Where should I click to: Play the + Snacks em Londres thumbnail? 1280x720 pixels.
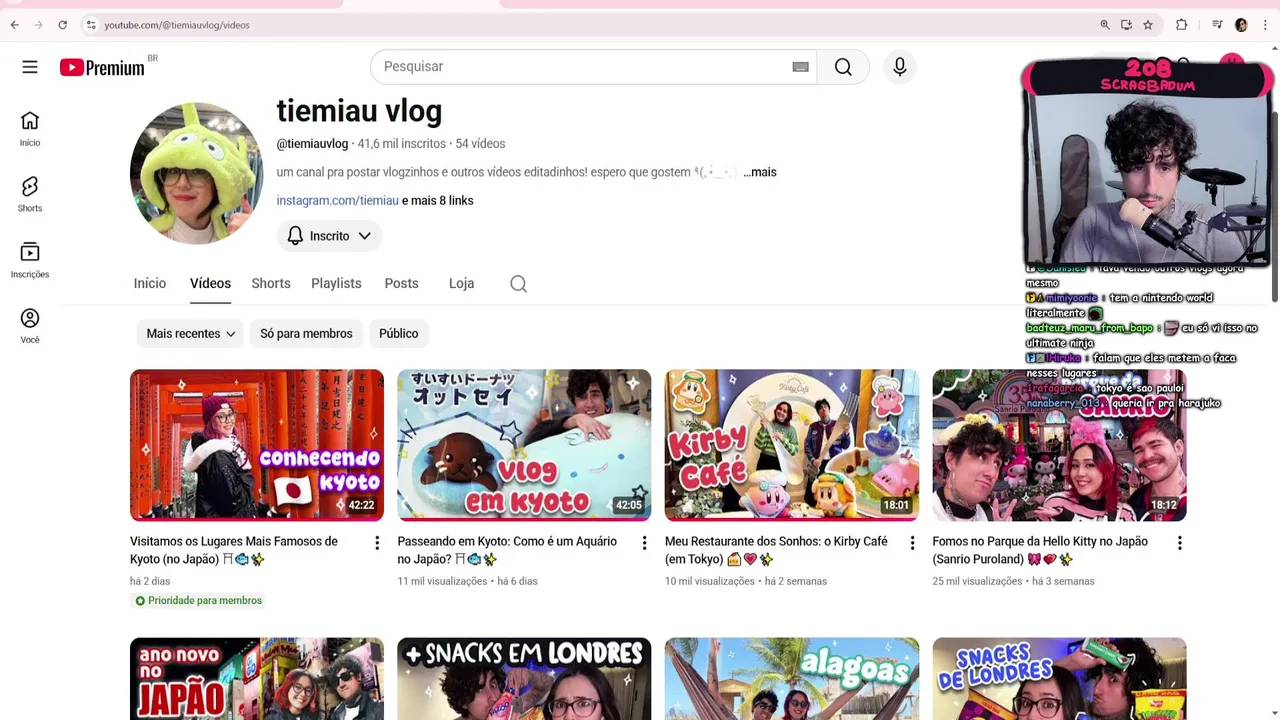(524, 679)
